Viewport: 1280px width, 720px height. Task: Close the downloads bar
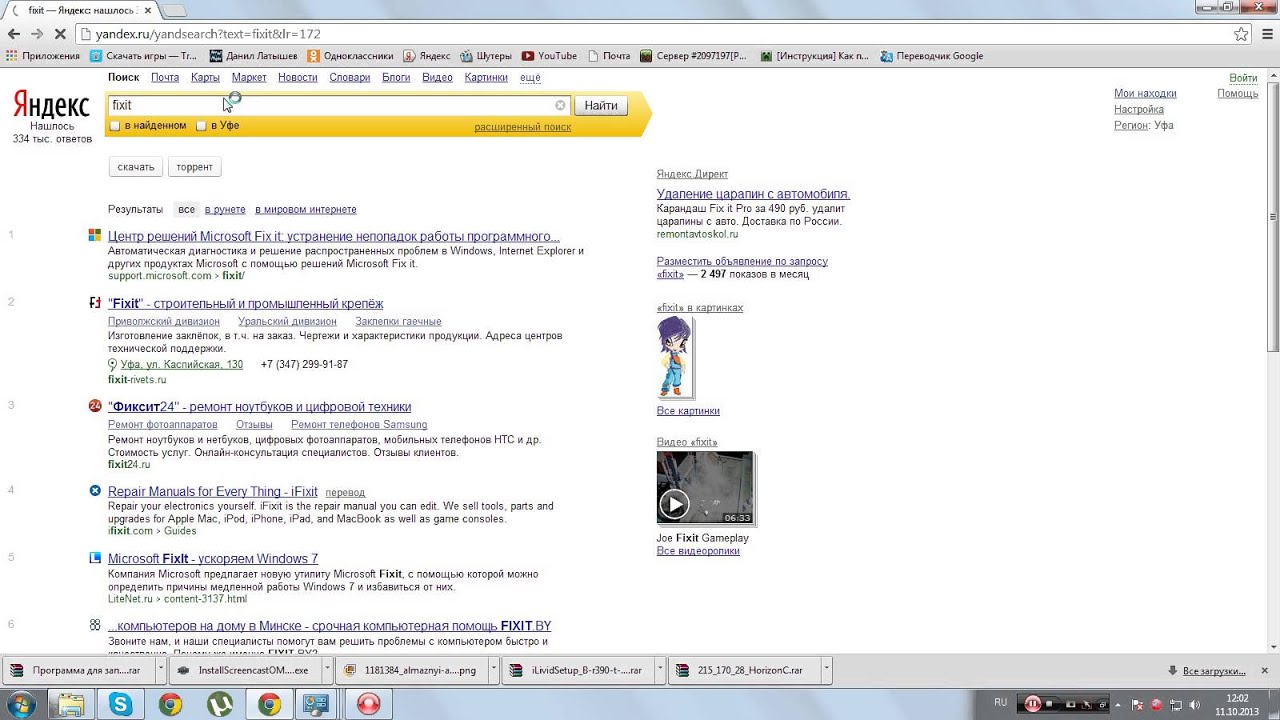pyautogui.click(x=1266, y=671)
